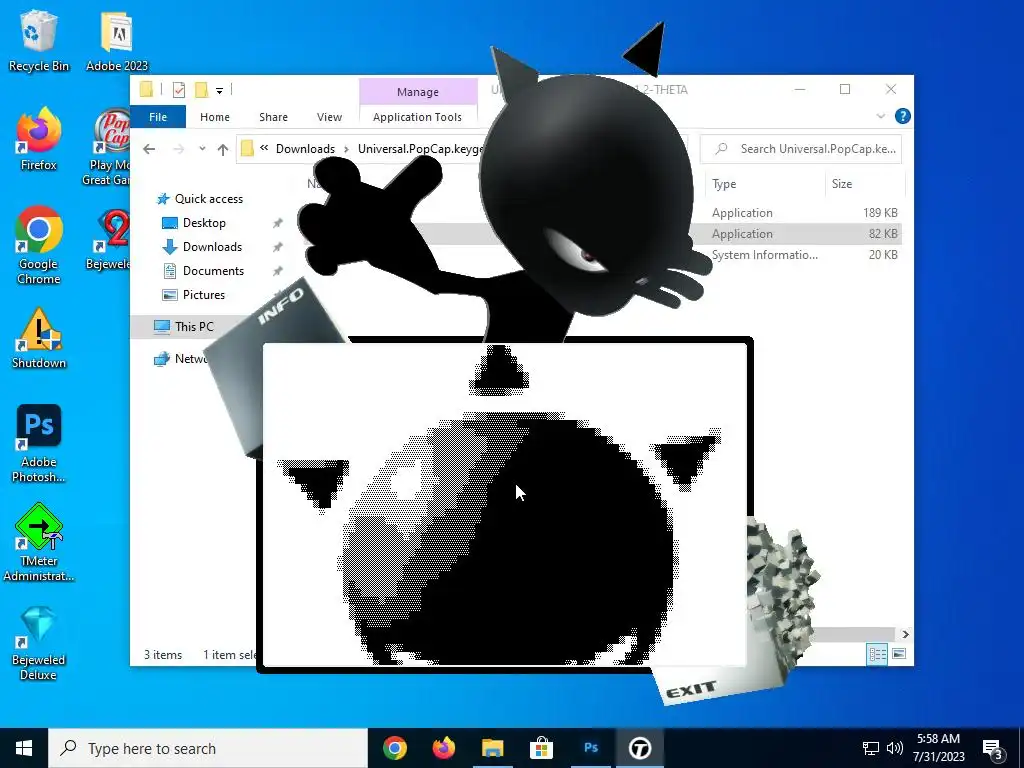Switch Explorer to details view icon
Image resolution: width=1024 pixels, height=768 pixels.
coord(877,654)
